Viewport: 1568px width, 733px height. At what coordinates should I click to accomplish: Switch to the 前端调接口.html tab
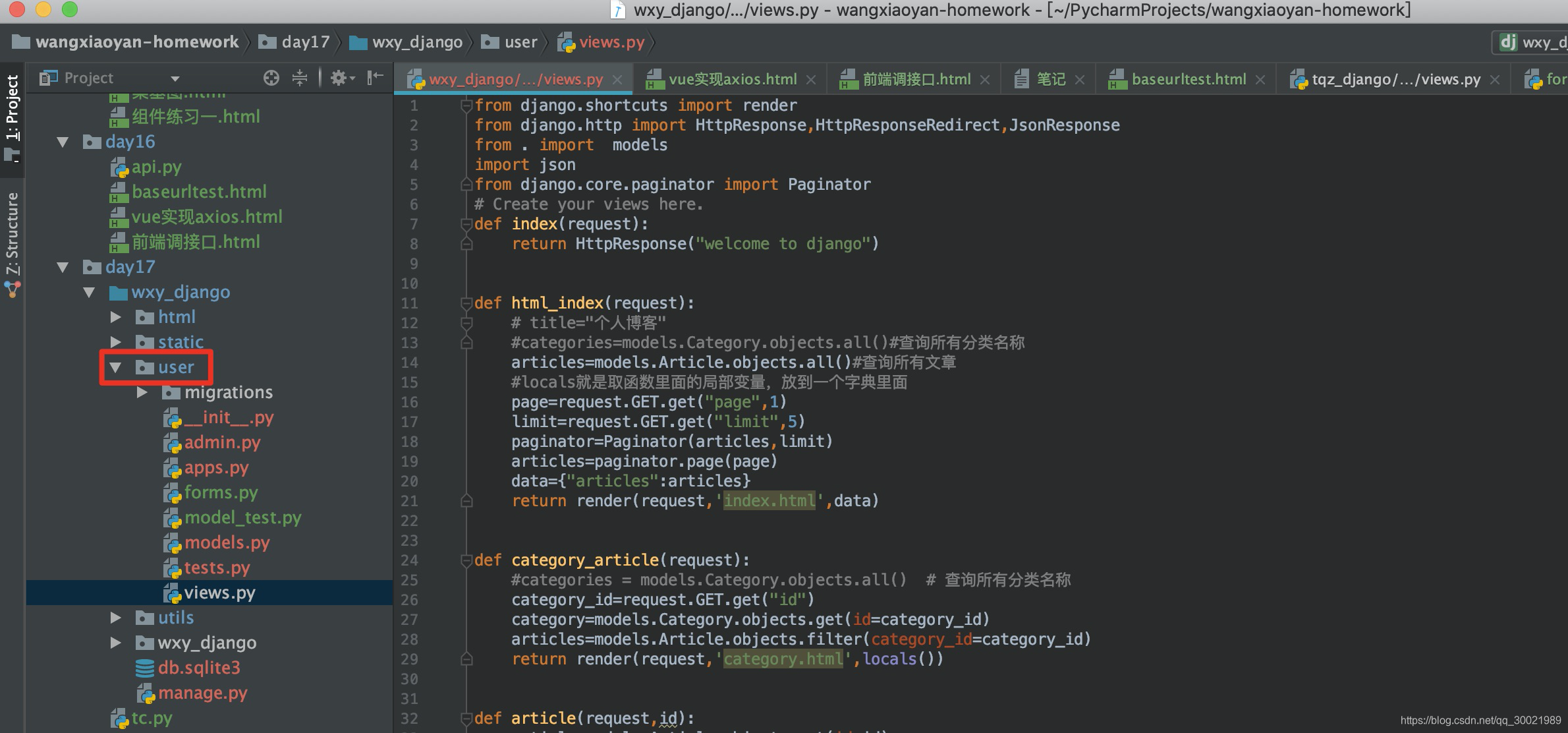point(916,79)
